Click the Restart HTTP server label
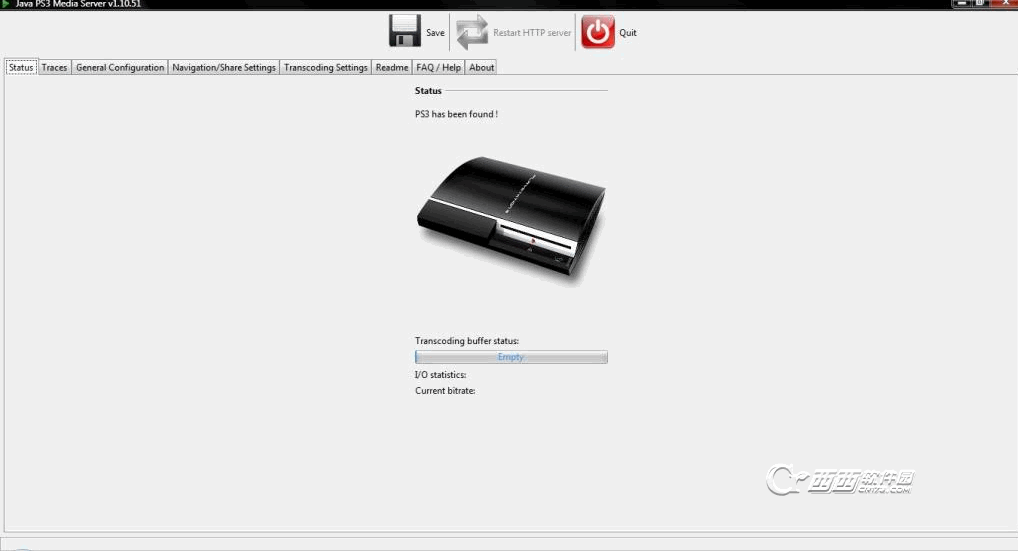Image resolution: width=1018 pixels, height=551 pixels. pos(532,32)
